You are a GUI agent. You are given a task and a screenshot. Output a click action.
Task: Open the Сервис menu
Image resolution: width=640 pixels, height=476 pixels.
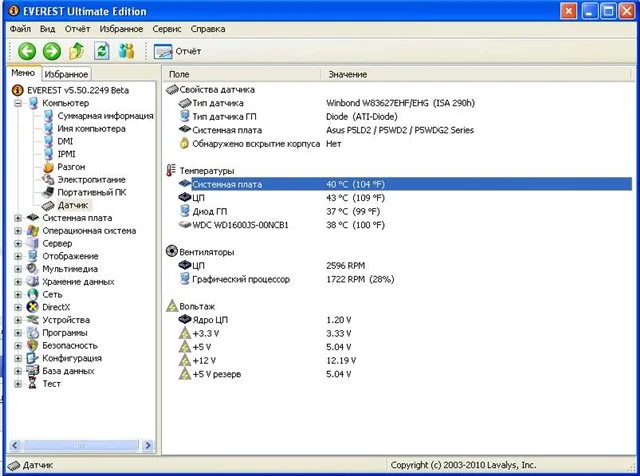tap(166, 29)
